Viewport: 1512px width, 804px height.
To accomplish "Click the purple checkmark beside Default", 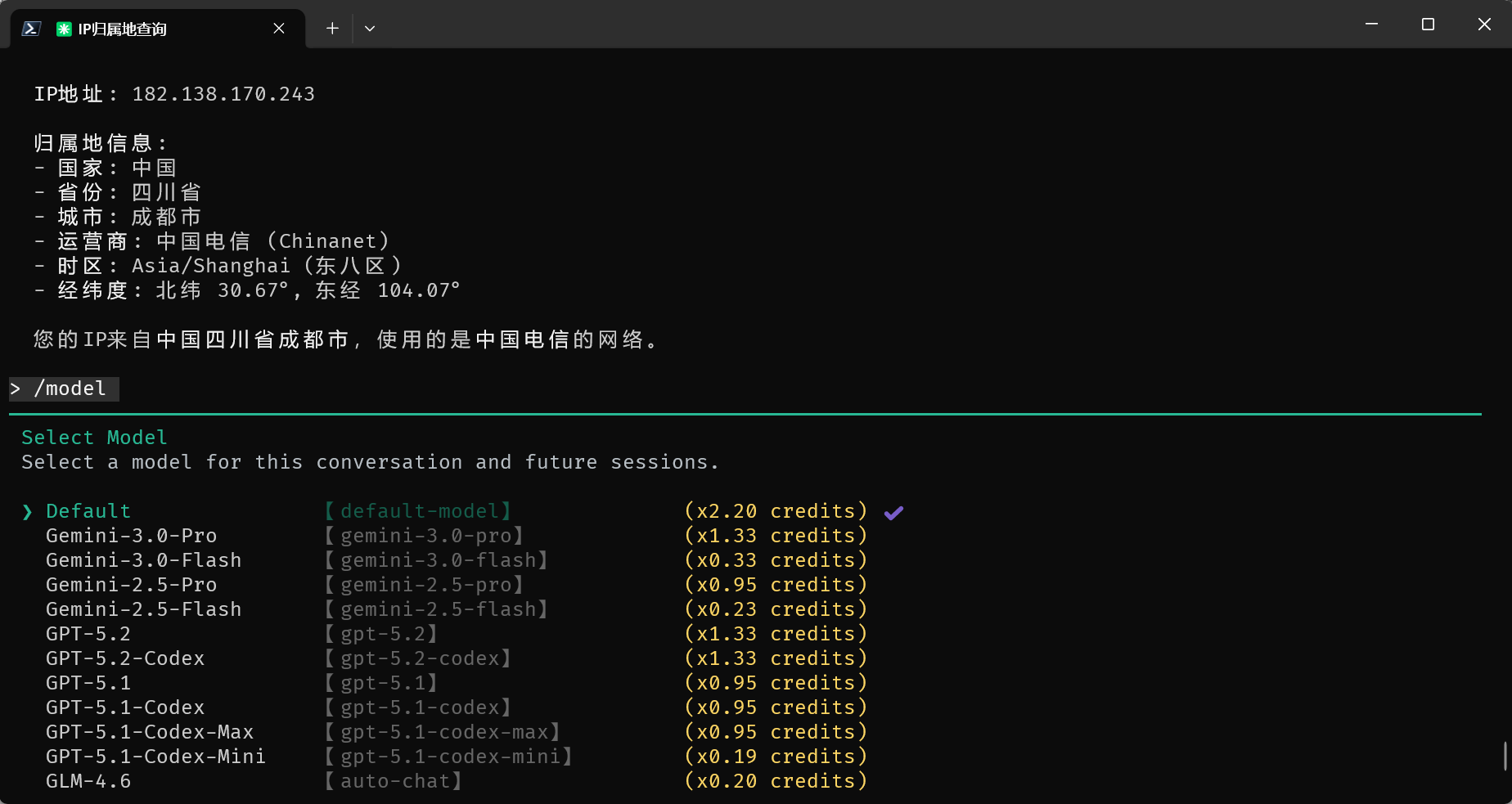I will click(x=893, y=513).
